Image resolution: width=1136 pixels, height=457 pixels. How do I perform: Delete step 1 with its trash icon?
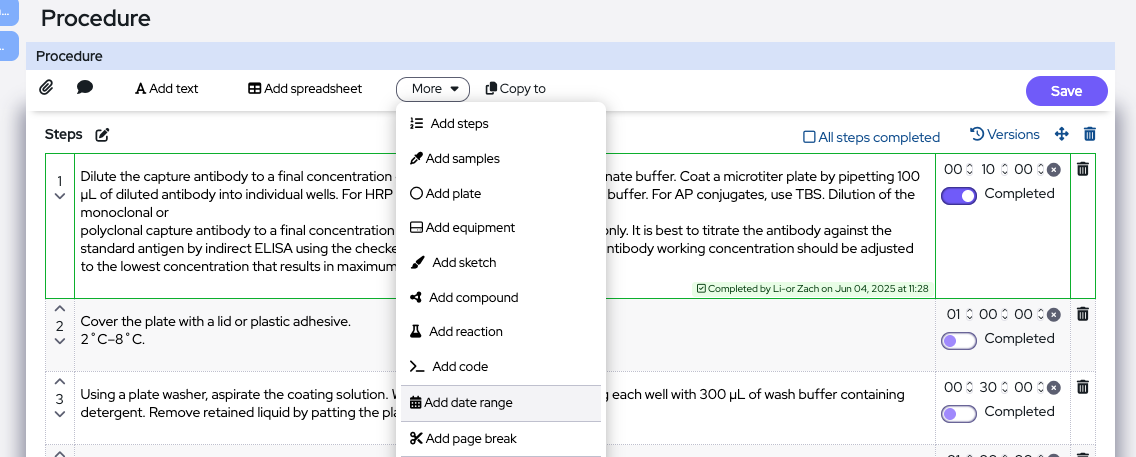click(1082, 169)
